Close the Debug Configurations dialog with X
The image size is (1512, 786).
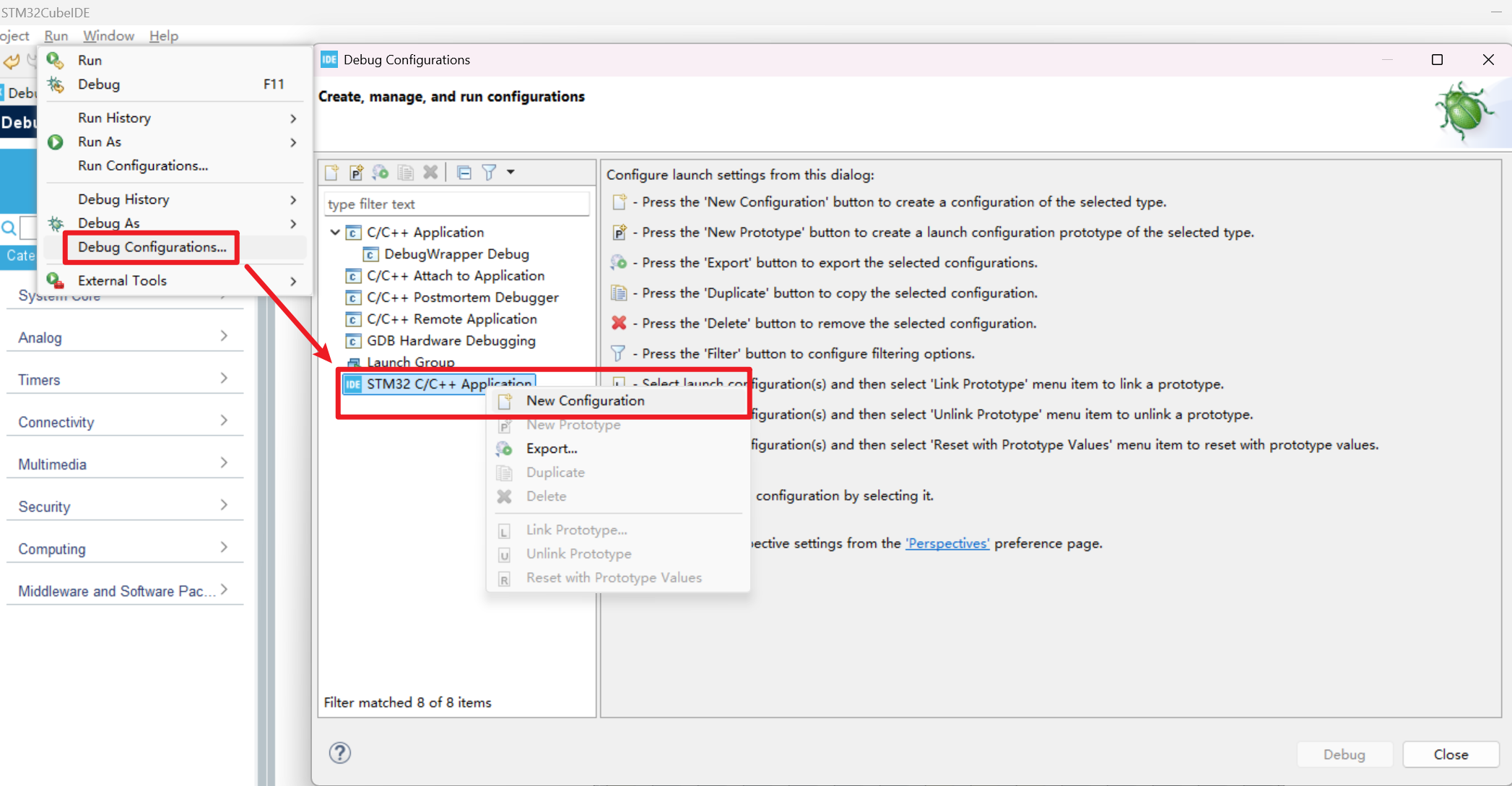[x=1488, y=60]
